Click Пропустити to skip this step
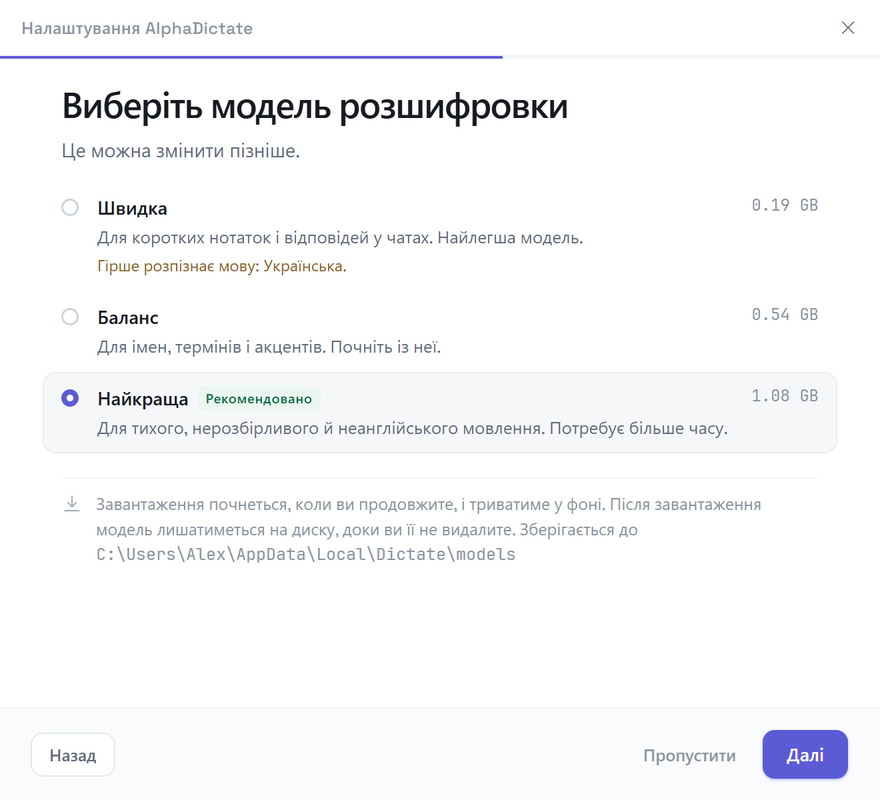The image size is (880, 800). point(689,755)
